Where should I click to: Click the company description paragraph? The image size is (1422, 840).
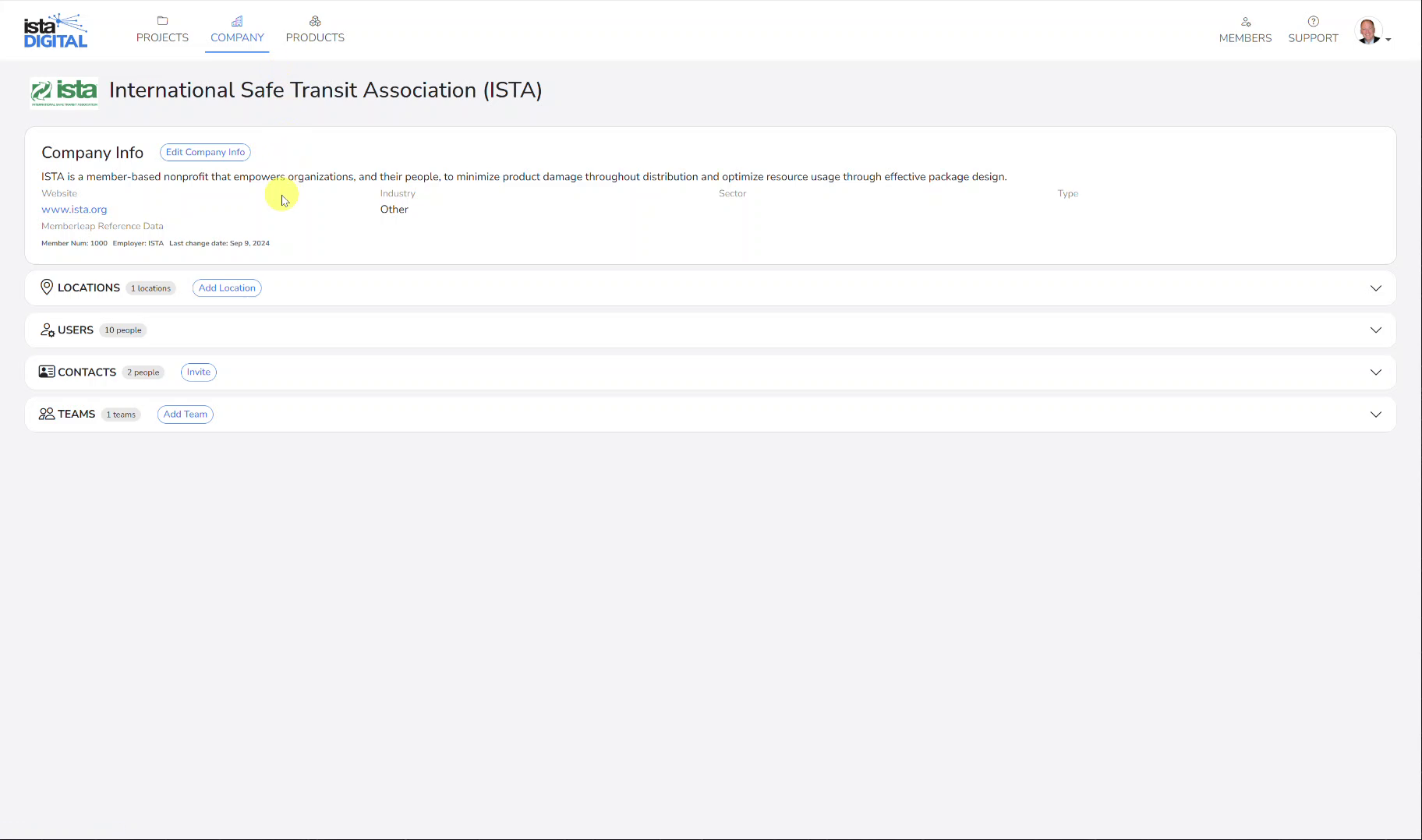(524, 177)
